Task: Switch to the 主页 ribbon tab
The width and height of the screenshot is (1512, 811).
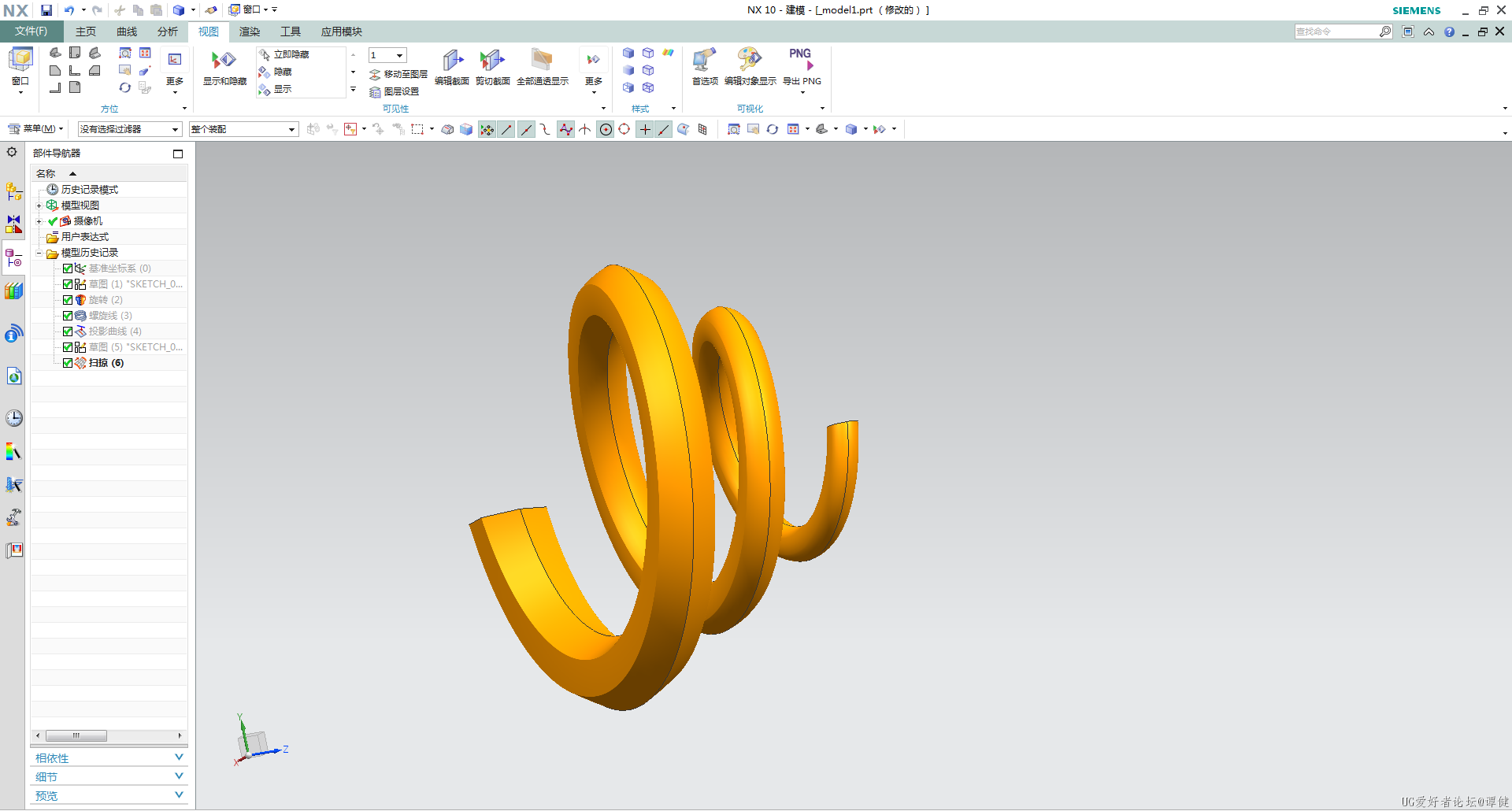Action: (x=86, y=31)
